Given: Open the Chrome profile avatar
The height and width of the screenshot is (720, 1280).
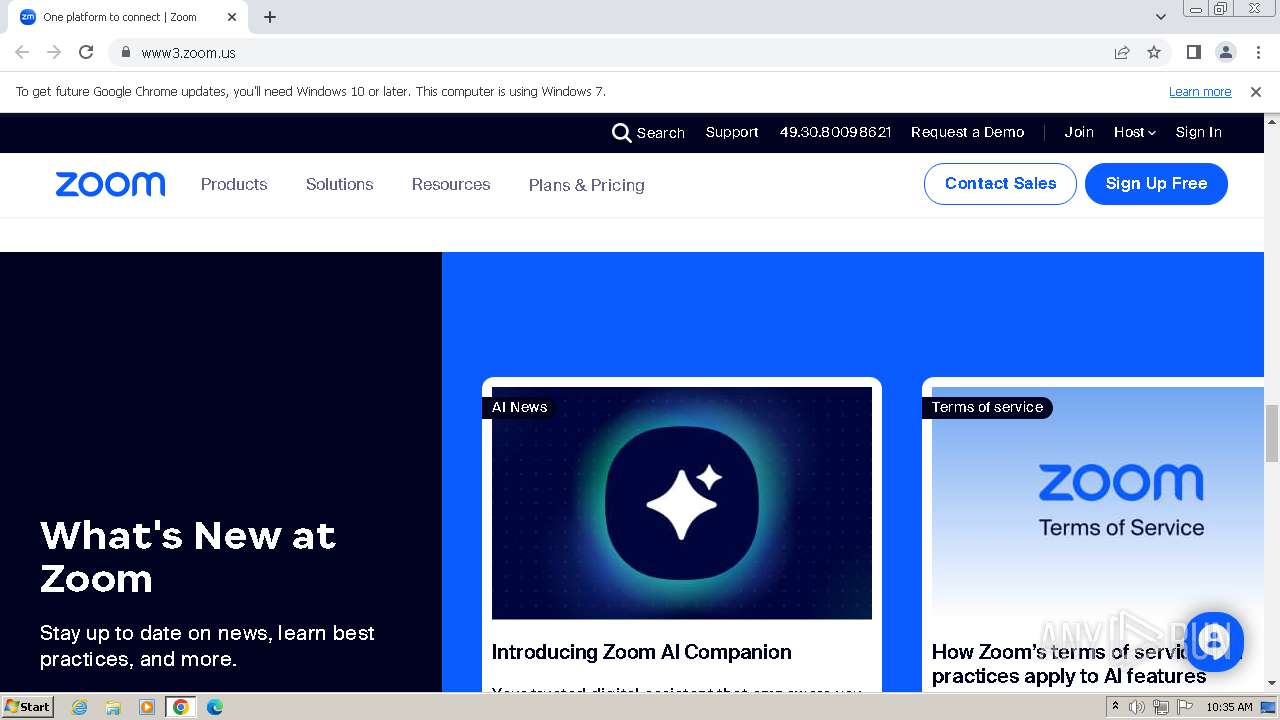Looking at the screenshot, I should click(x=1225, y=52).
